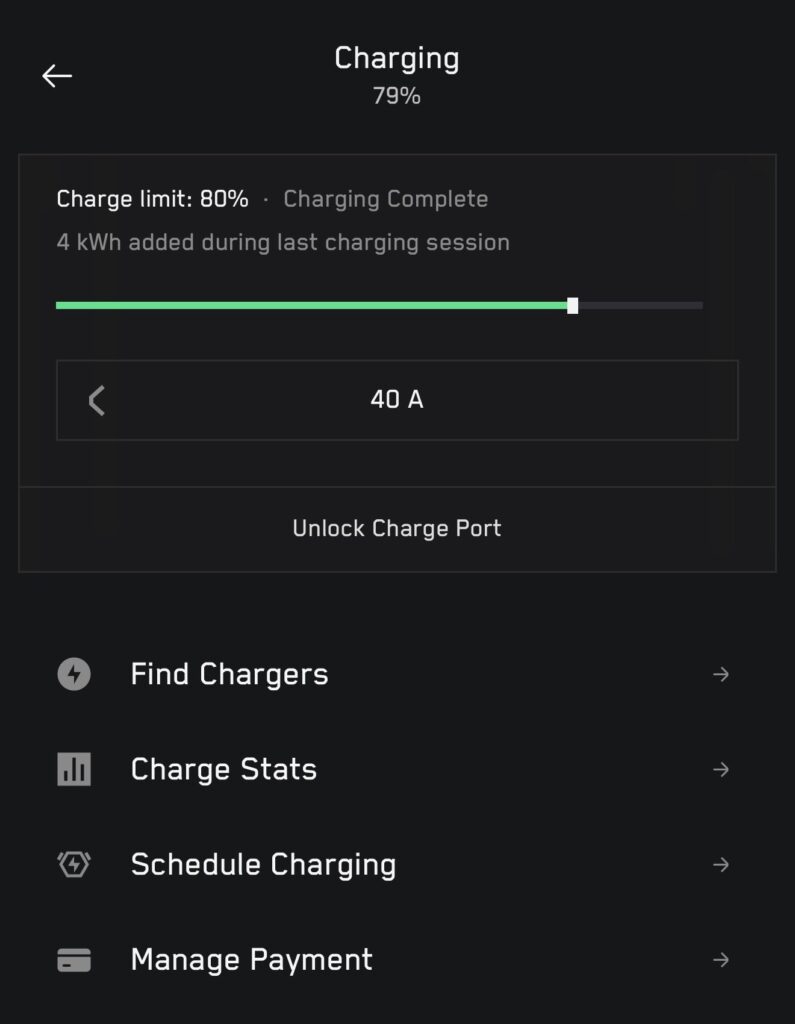795x1024 pixels.
Task: Open the Manage Payment menu item
Action: (x=251, y=960)
